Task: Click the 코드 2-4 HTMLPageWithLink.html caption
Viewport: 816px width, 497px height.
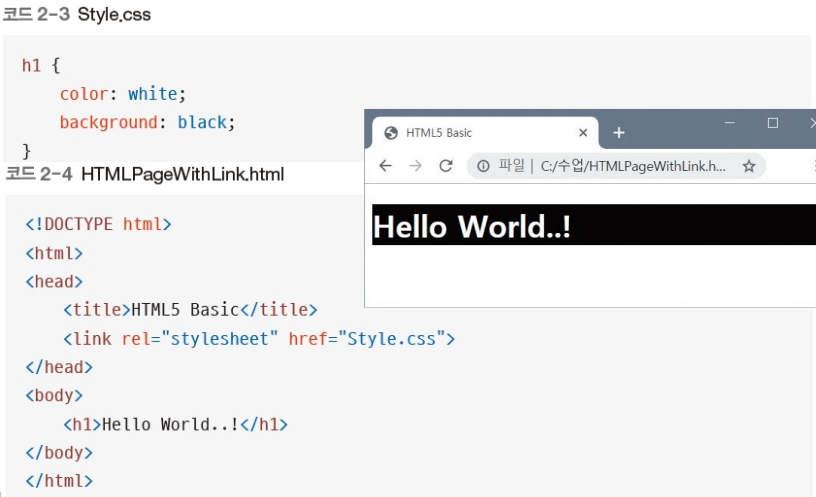Action: 145,174
